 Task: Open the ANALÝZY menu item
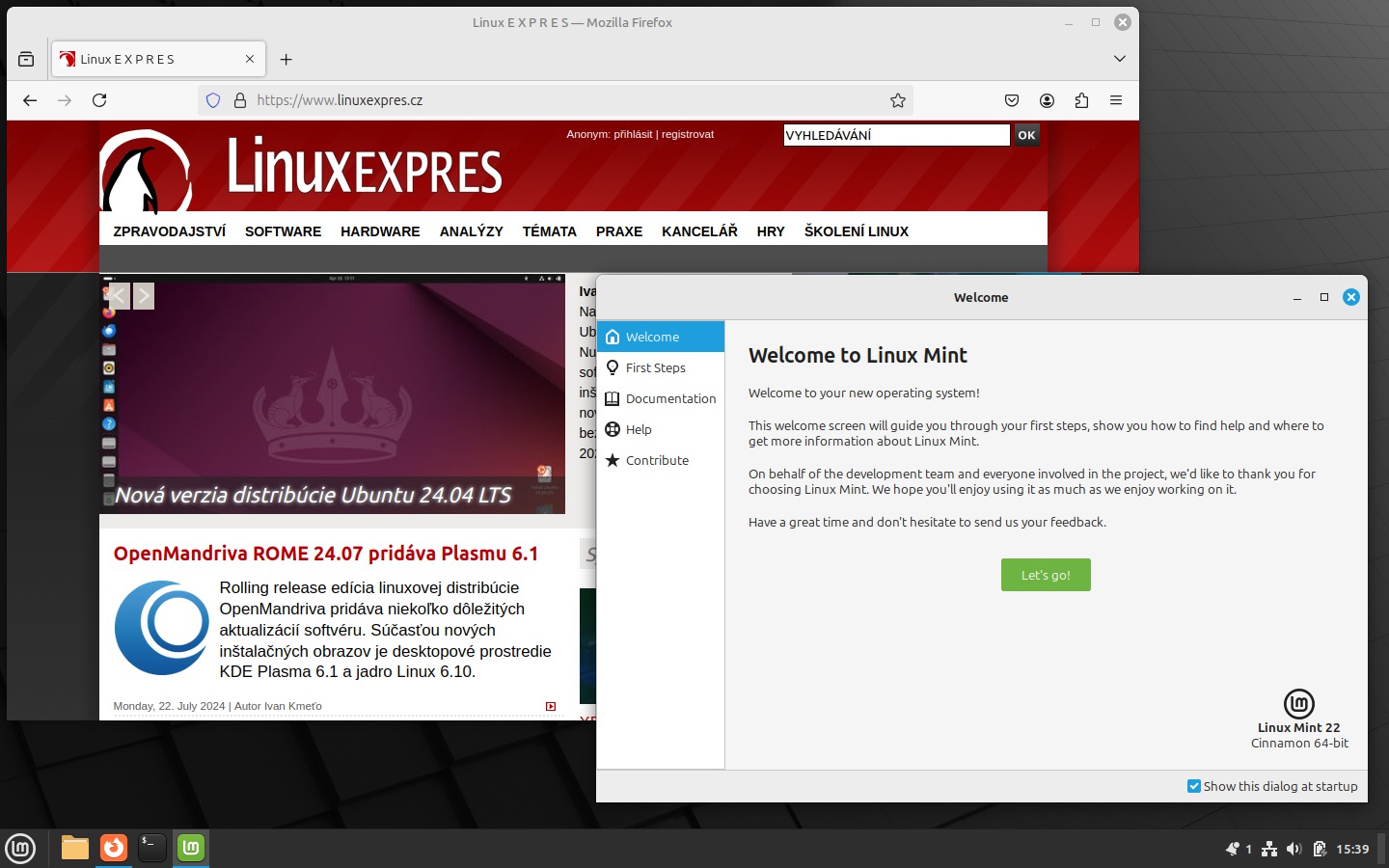pos(471,231)
